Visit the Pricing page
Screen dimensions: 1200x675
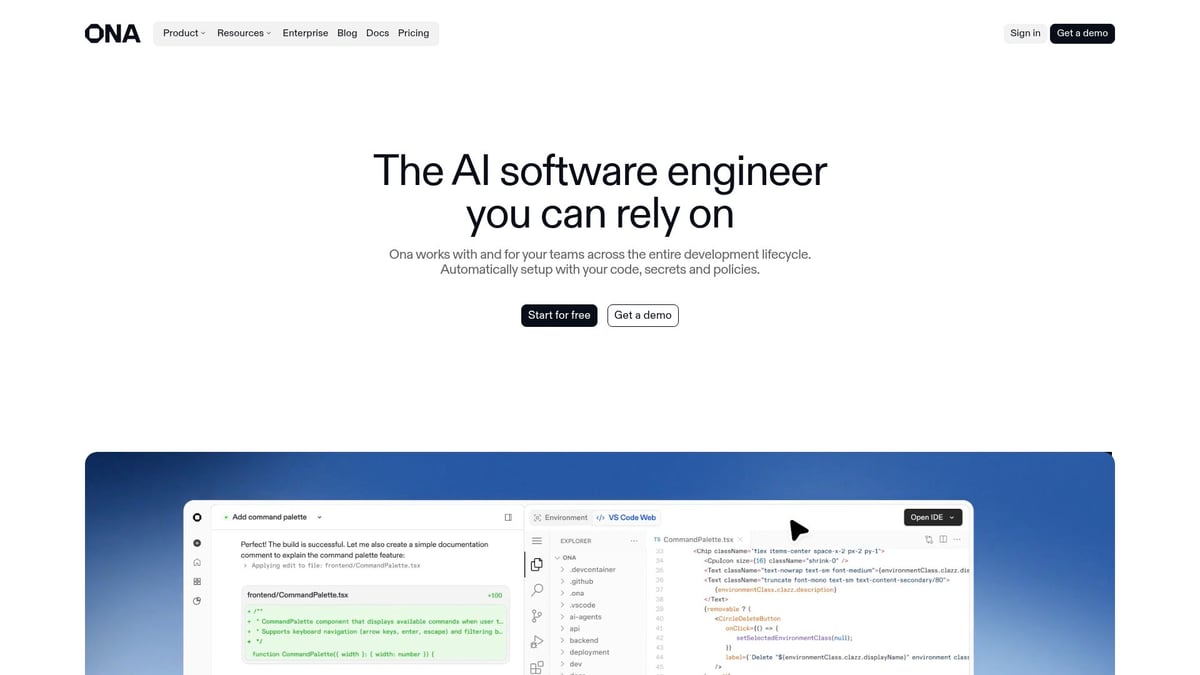pos(413,33)
